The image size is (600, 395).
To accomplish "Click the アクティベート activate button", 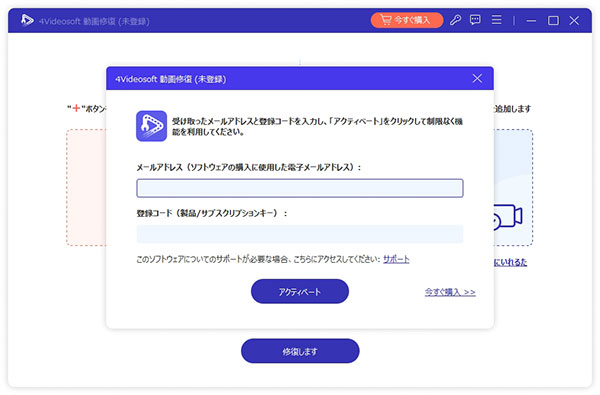I will tap(300, 291).
